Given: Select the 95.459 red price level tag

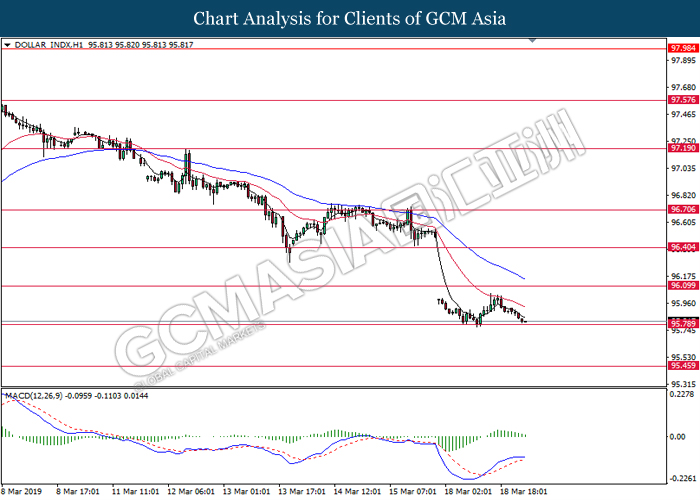Looking at the screenshot, I should (683, 366).
